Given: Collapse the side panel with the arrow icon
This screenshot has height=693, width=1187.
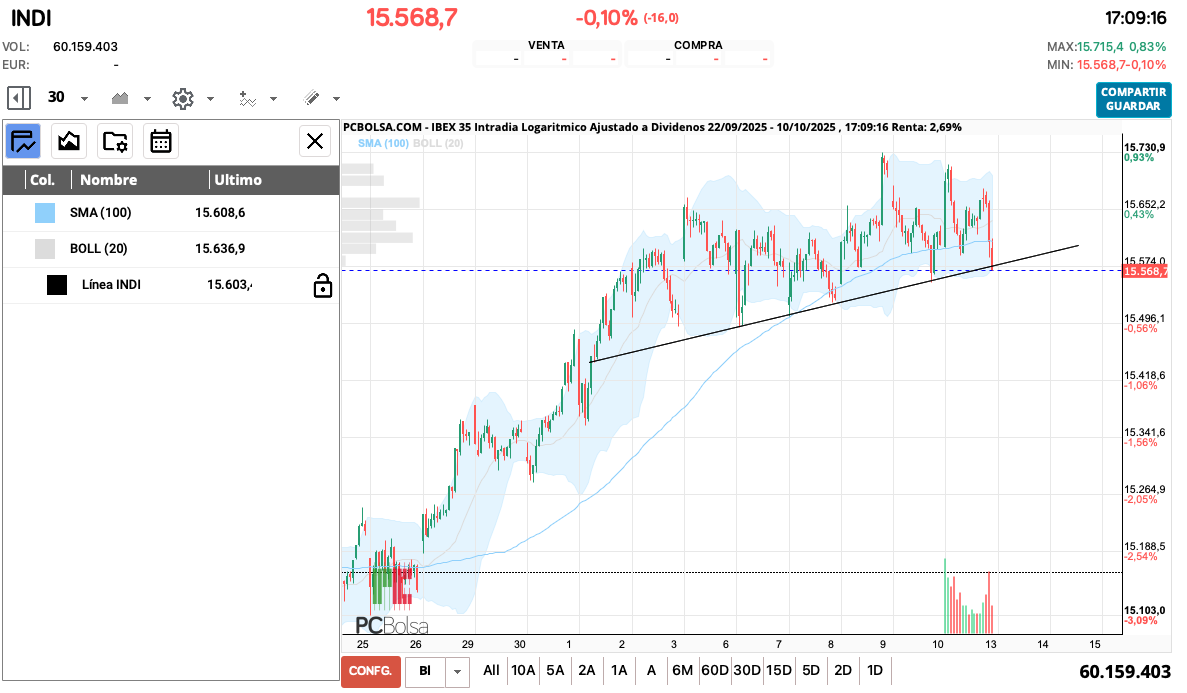Looking at the screenshot, I should click(18, 98).
